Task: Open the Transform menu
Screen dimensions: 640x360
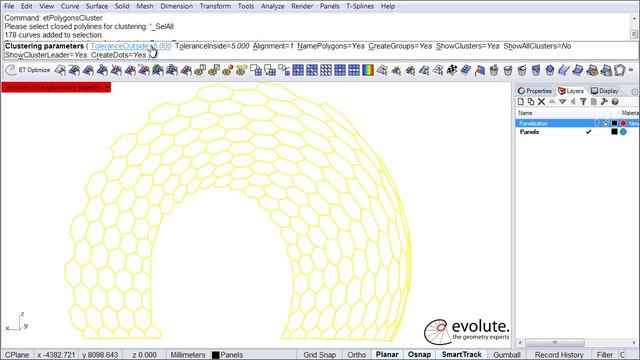Action: tap(215, 6)
